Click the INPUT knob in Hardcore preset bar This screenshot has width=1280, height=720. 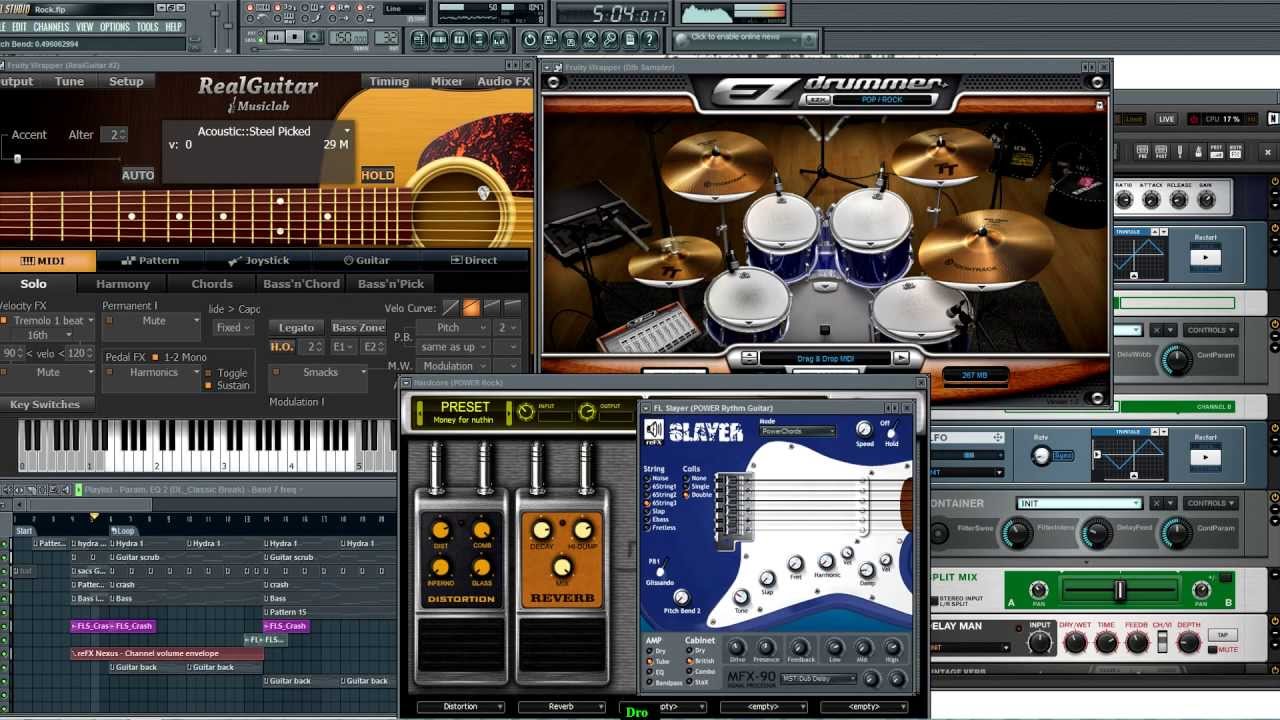coord(526,412)
